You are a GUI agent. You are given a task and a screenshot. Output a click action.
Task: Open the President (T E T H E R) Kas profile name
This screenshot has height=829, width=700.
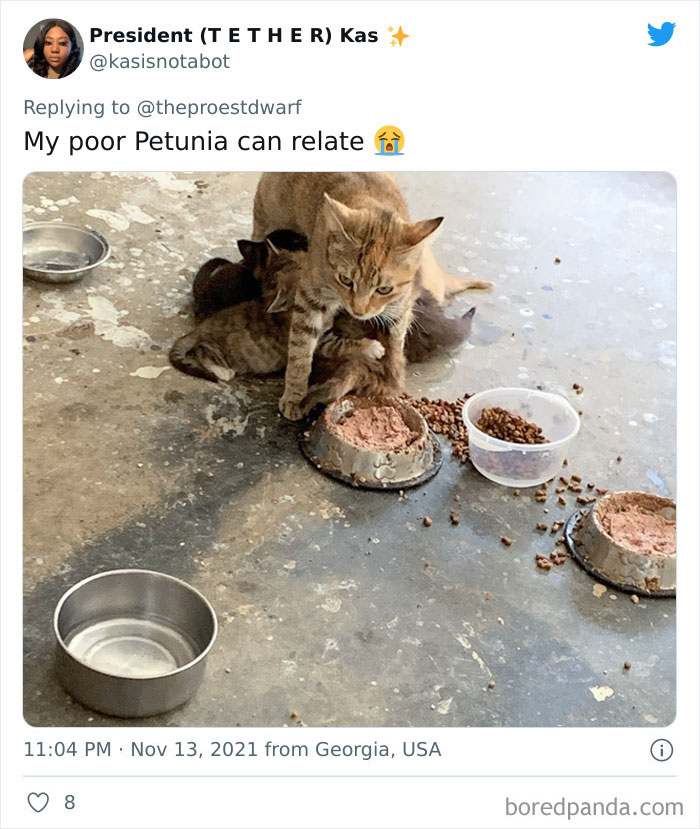[x=234, y=35]
